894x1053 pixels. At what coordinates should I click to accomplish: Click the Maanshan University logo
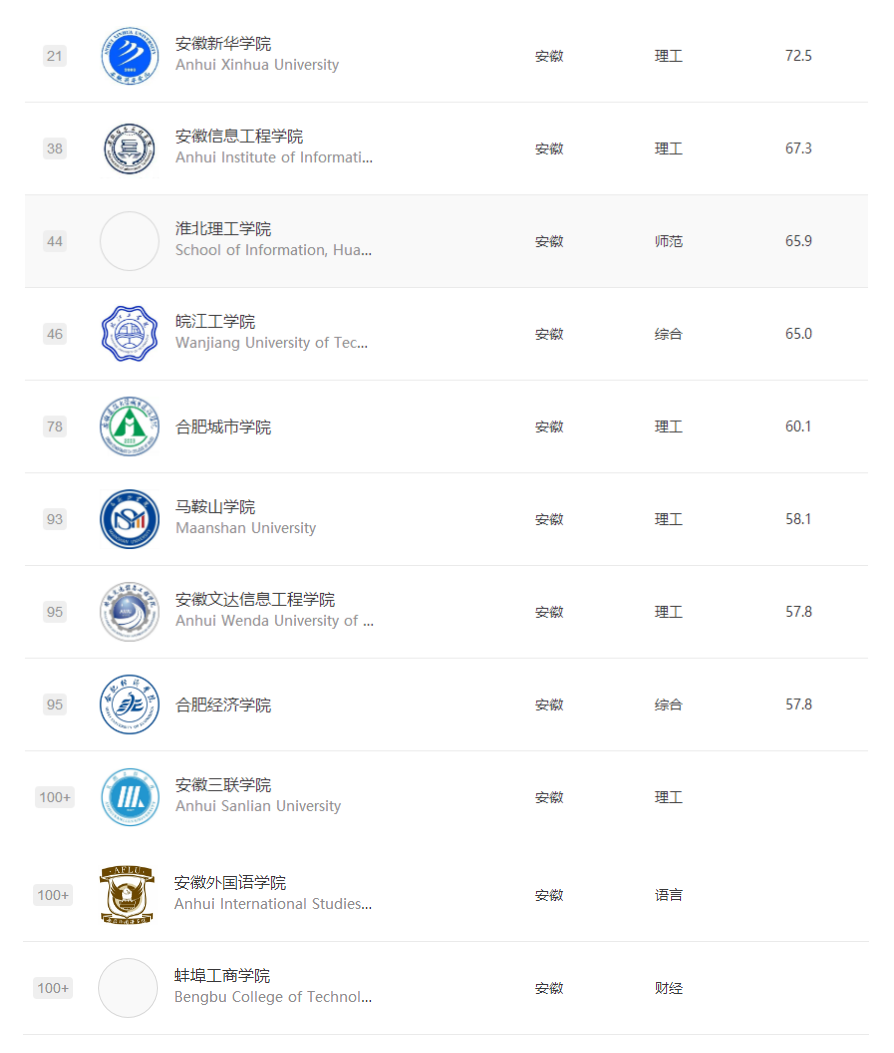click(130, 519)
